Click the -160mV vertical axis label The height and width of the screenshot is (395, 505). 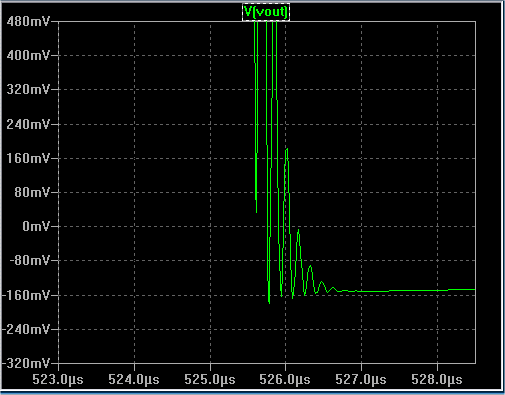26,295
